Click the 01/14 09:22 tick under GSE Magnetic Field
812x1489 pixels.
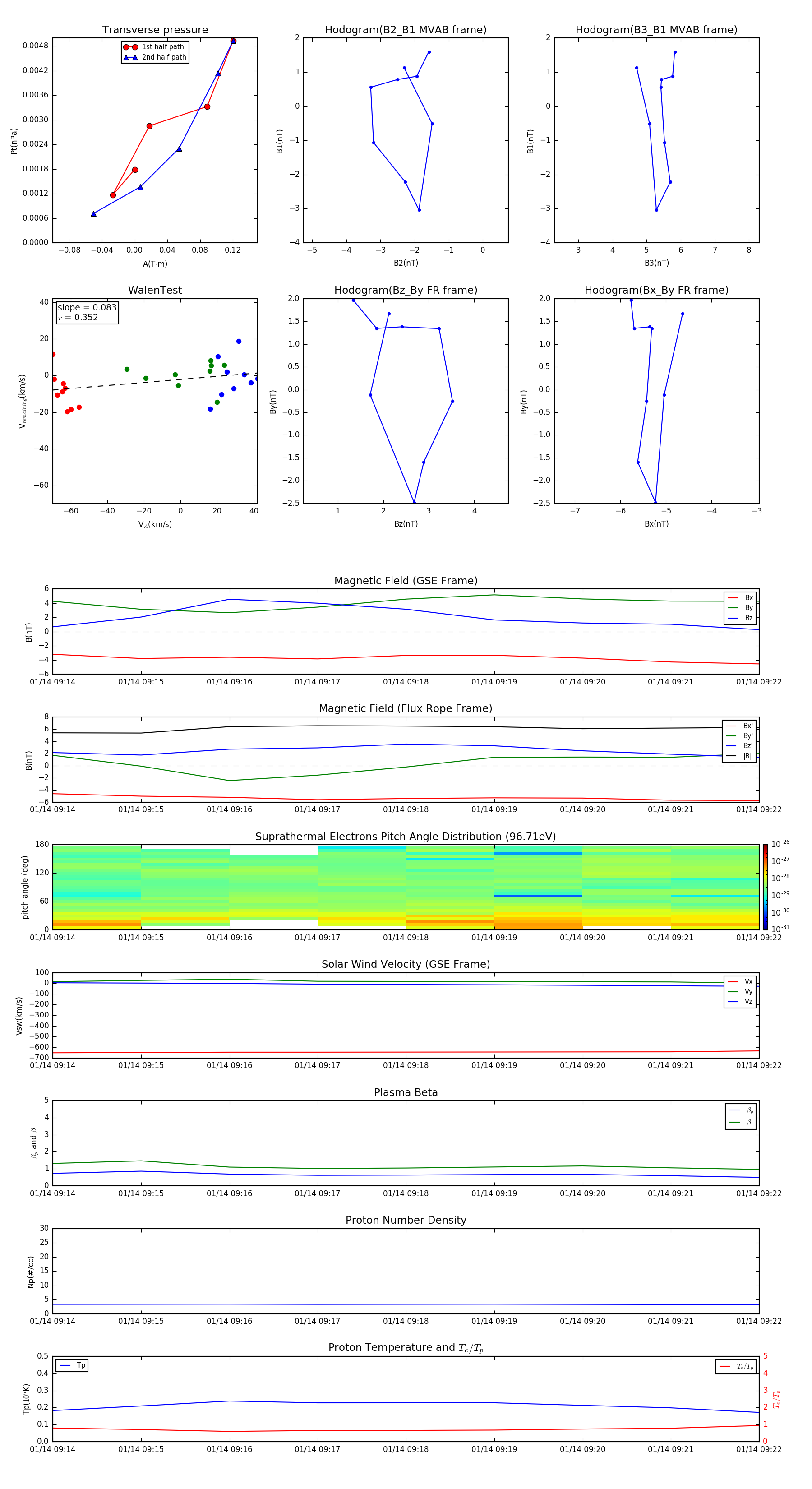click(759, 682)
